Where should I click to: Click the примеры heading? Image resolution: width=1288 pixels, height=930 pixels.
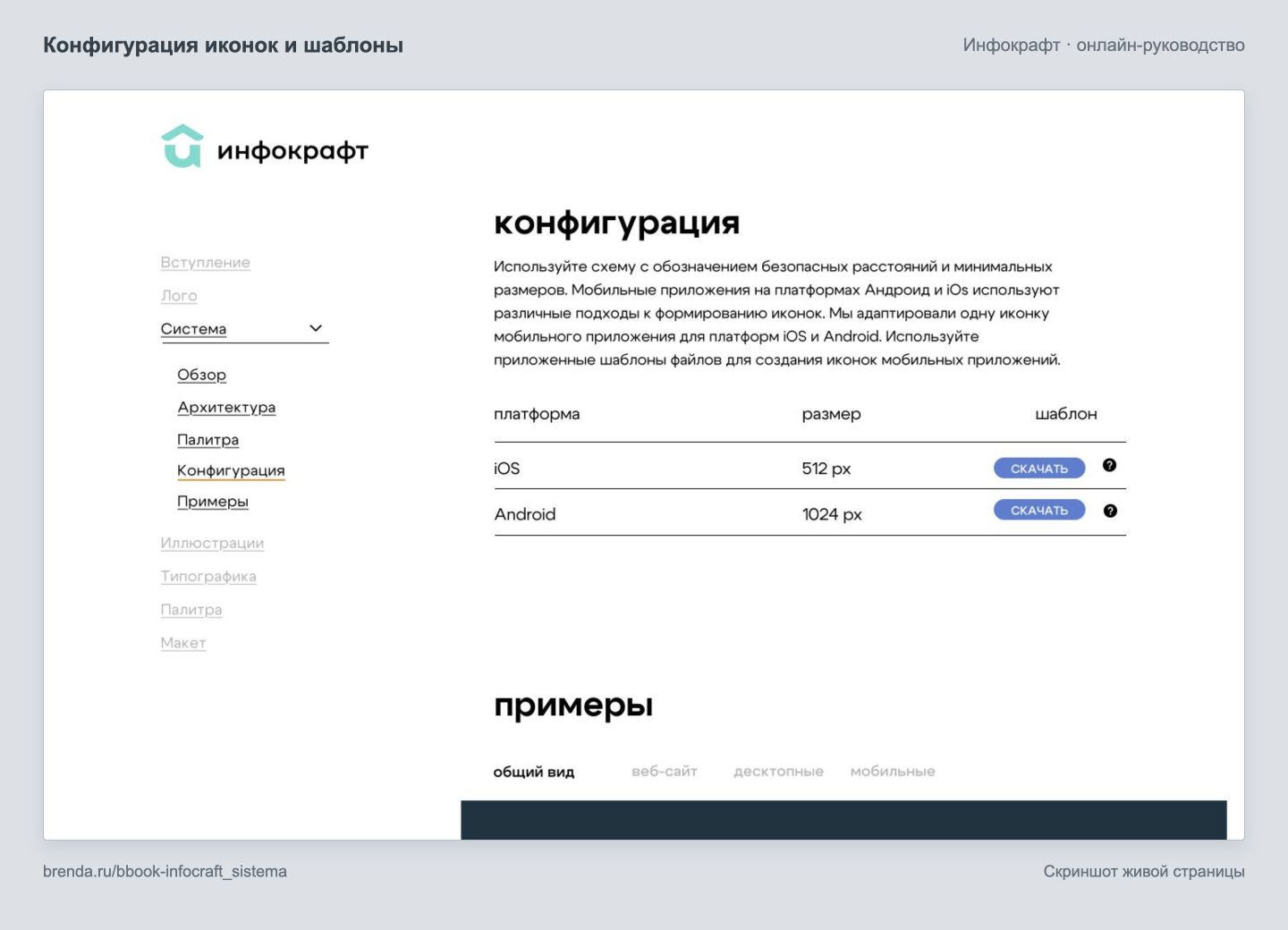(573, 706)
